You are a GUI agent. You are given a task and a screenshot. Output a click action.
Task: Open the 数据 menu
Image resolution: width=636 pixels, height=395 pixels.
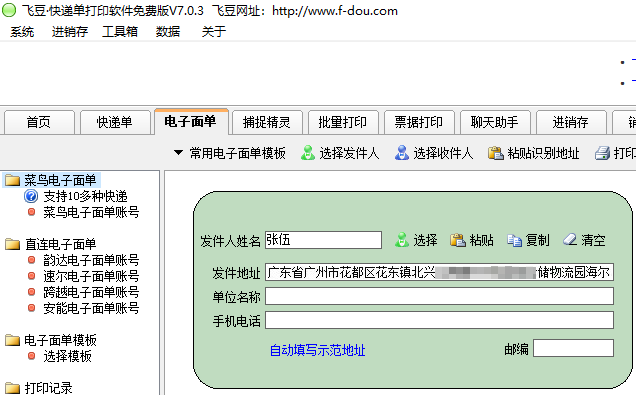168,32
